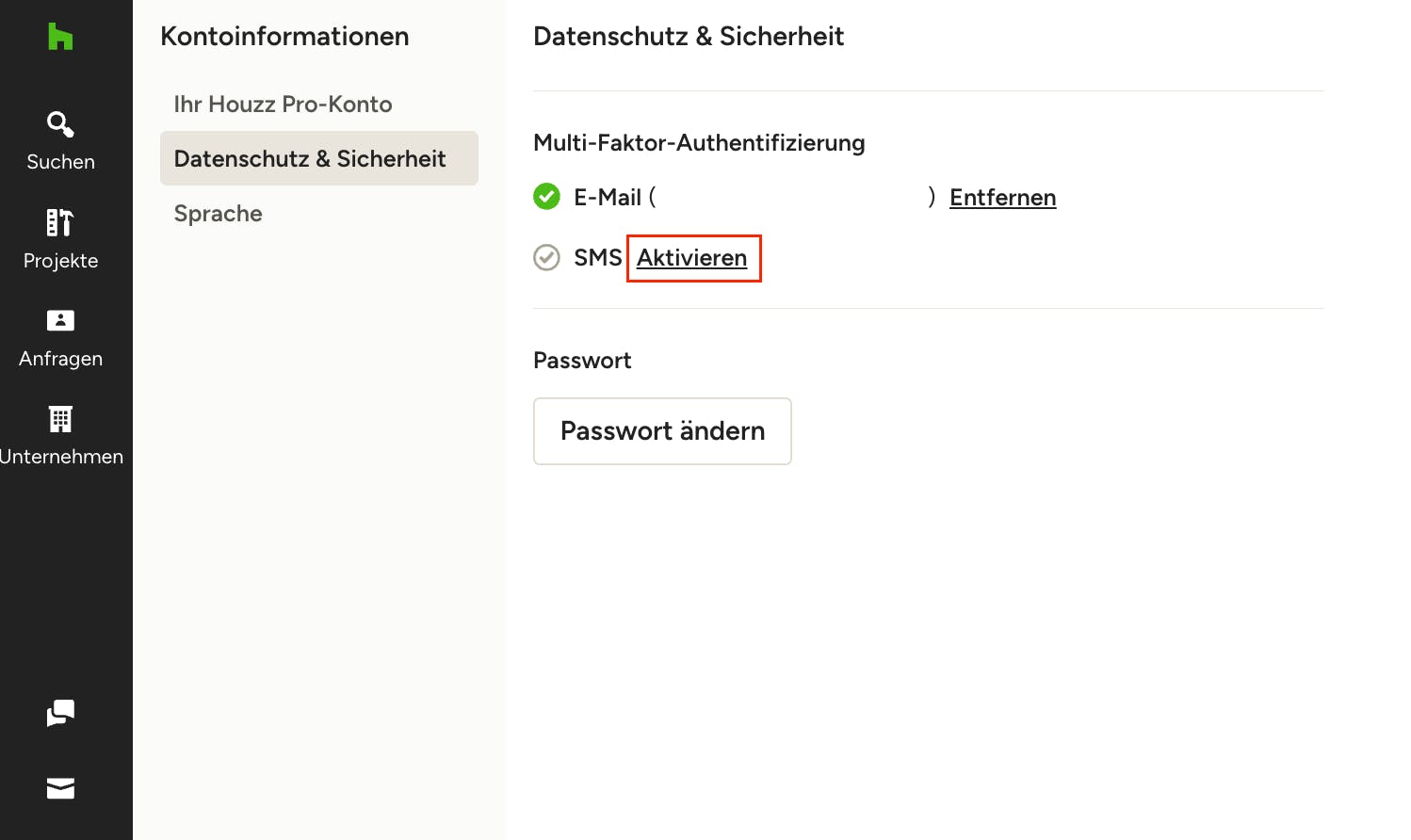
Task: Open Projekte via the tools icon
Action: tap(60, 222)
